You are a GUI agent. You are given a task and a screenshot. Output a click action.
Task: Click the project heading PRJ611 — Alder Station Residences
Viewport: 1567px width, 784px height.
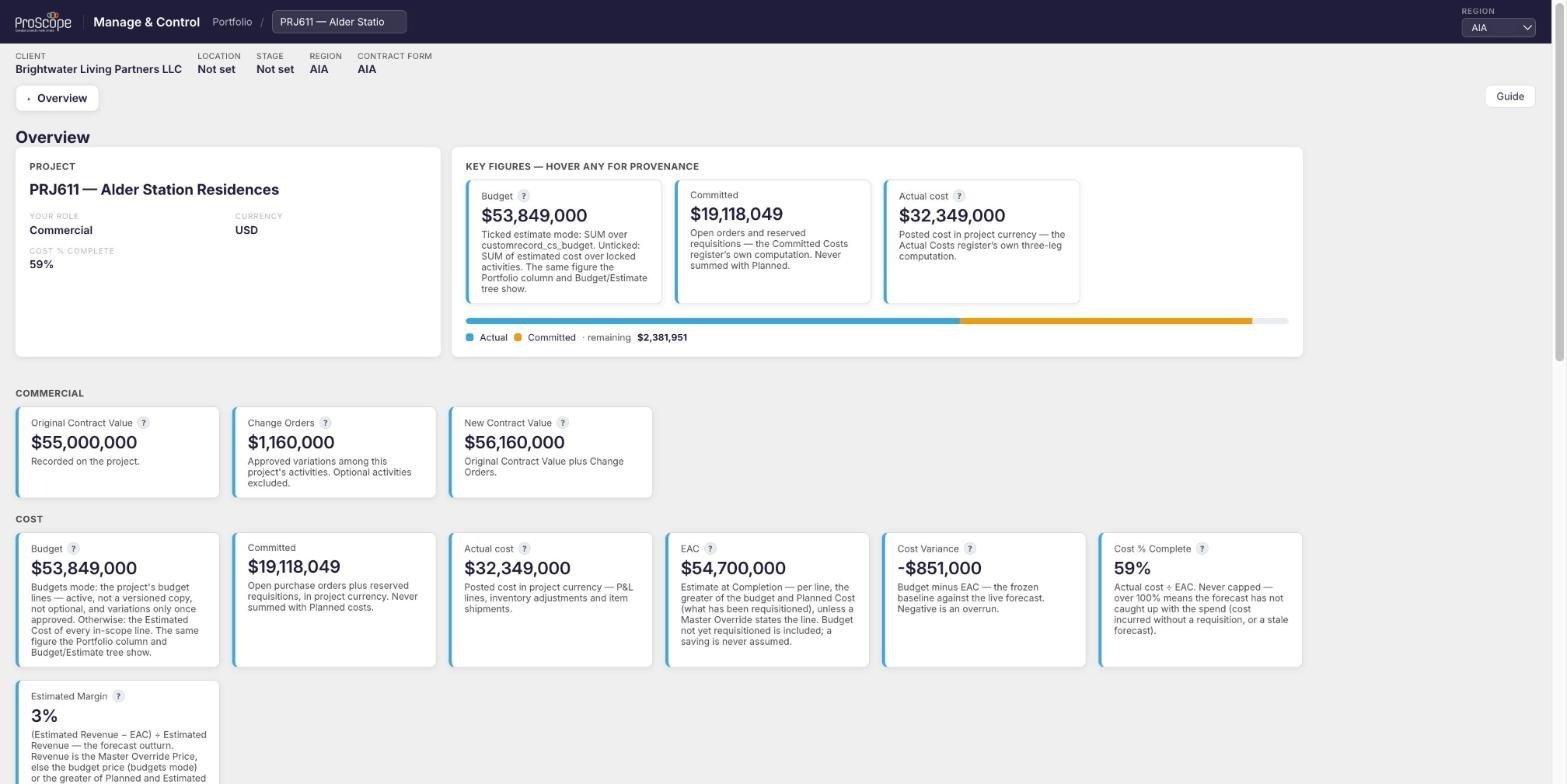[154, 190]
